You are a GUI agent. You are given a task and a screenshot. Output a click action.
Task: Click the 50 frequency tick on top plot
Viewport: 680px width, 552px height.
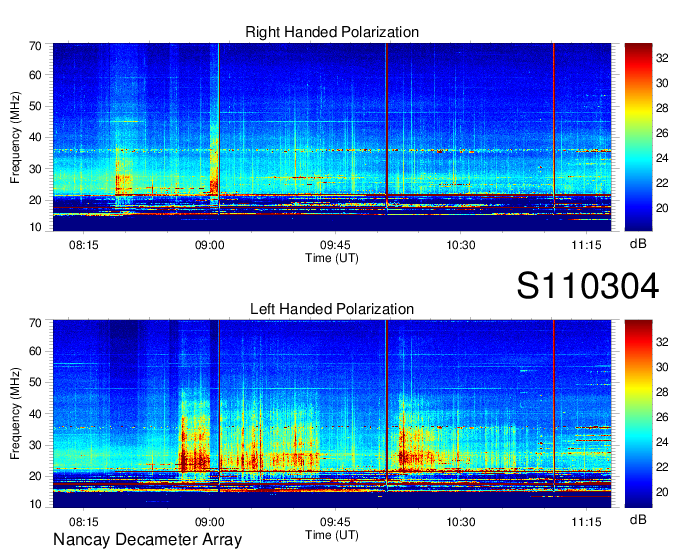pos(35,106)
